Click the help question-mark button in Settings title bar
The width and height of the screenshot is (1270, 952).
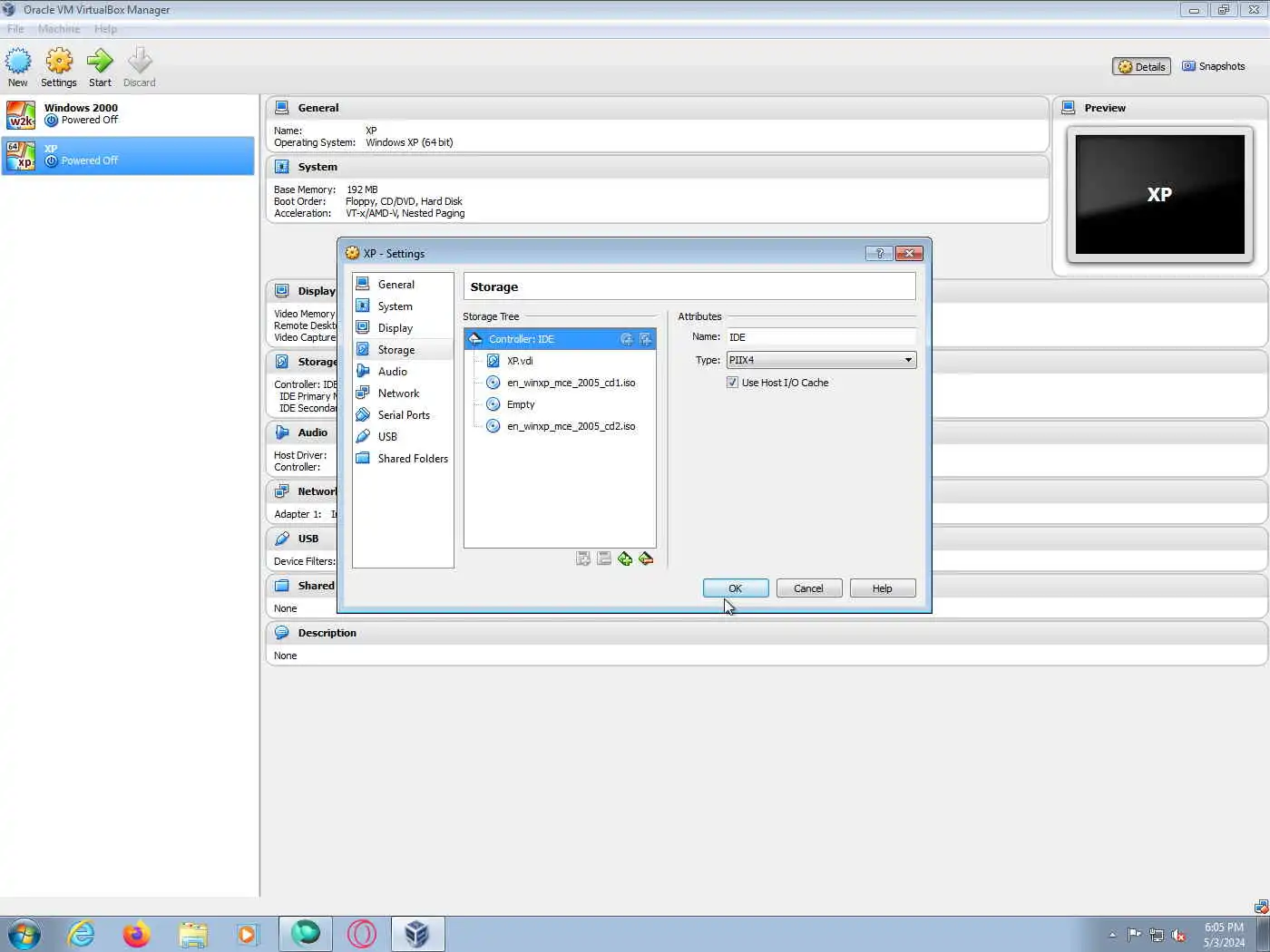(879, 254)
